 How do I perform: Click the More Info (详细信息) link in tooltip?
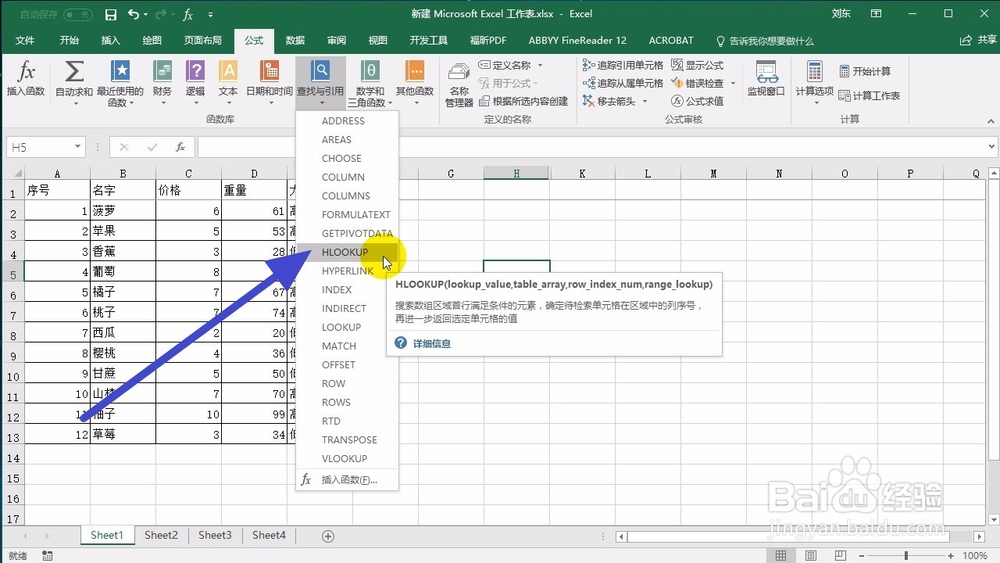[x=432, y=344]
